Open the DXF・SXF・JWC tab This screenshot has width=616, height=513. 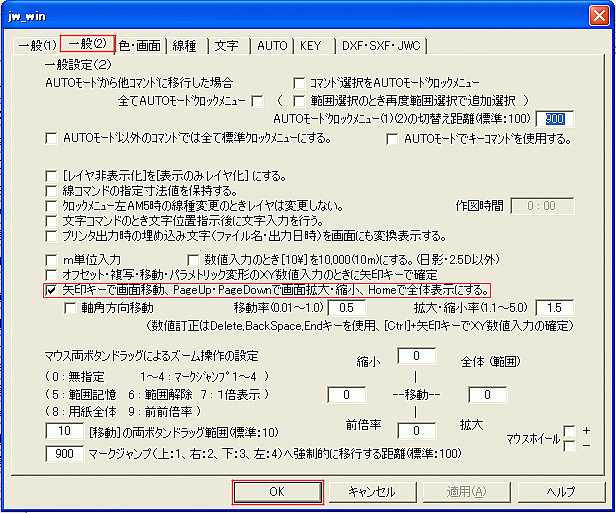(x=381, y=46)
